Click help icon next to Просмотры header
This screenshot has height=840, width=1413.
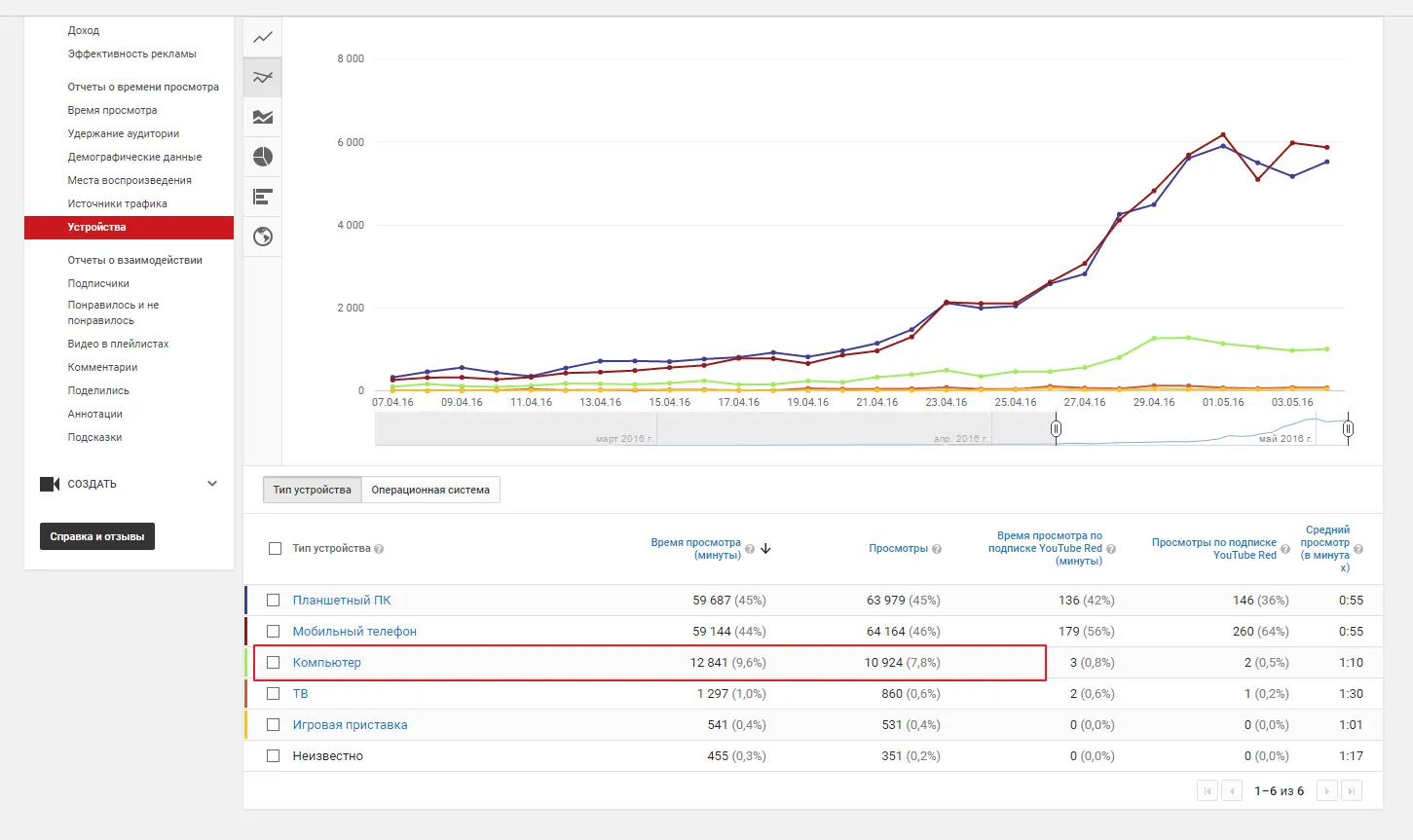937,549
